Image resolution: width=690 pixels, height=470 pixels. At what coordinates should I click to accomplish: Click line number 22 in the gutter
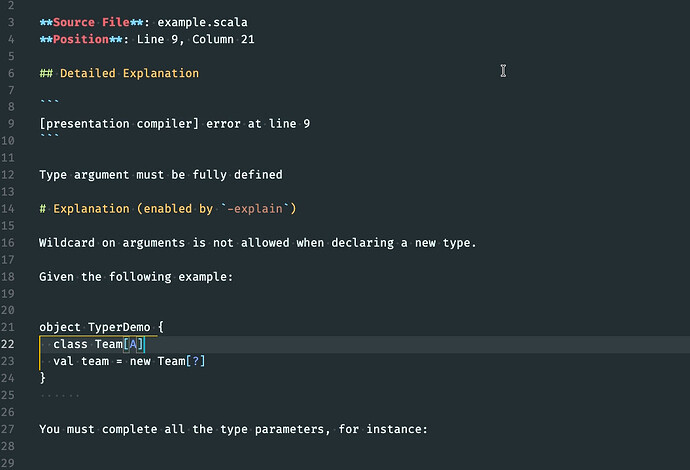point(10,344)
